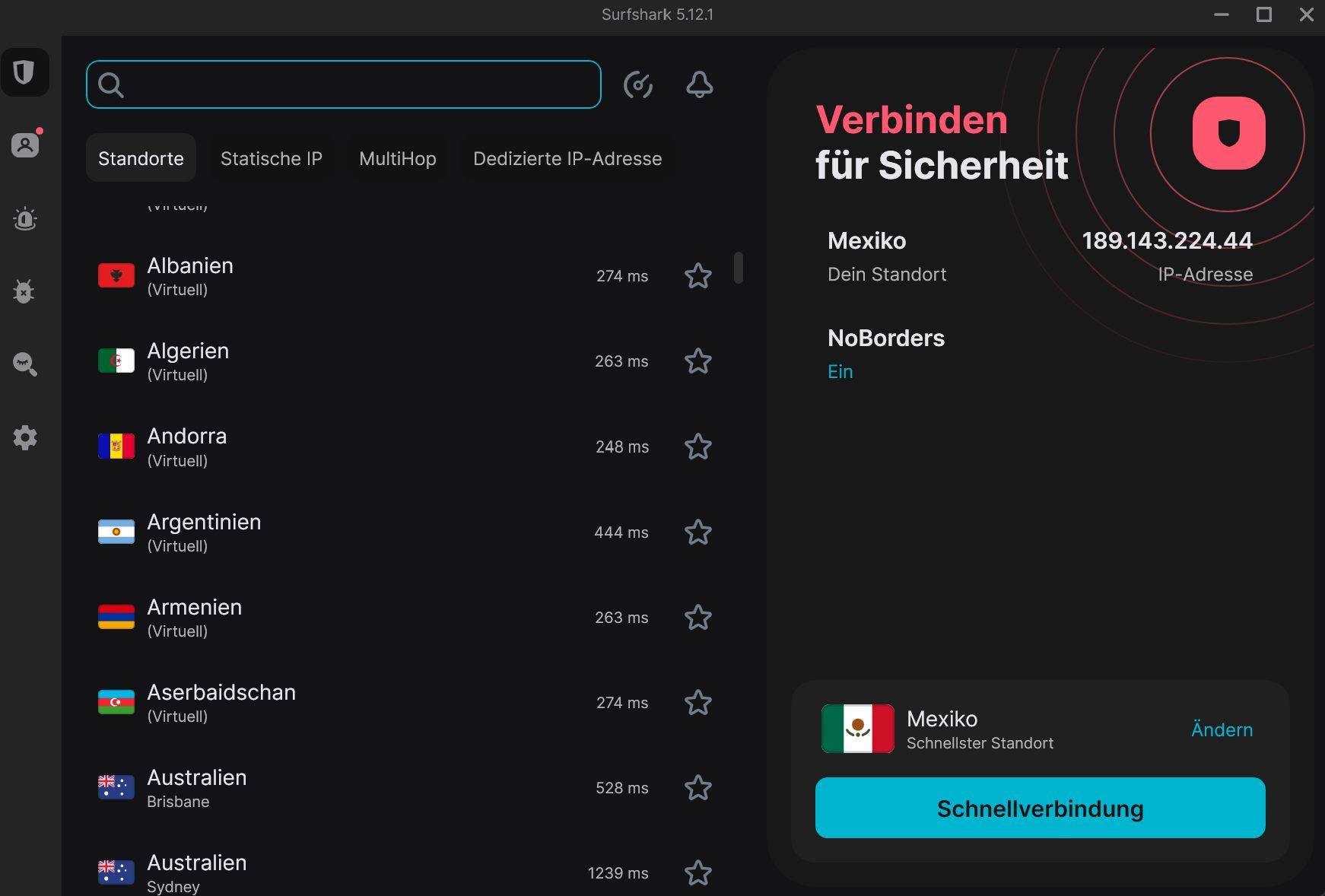Open the Search magnifier icon in sidebar
Screen dimensions: 1325x896
pos(25,364)
